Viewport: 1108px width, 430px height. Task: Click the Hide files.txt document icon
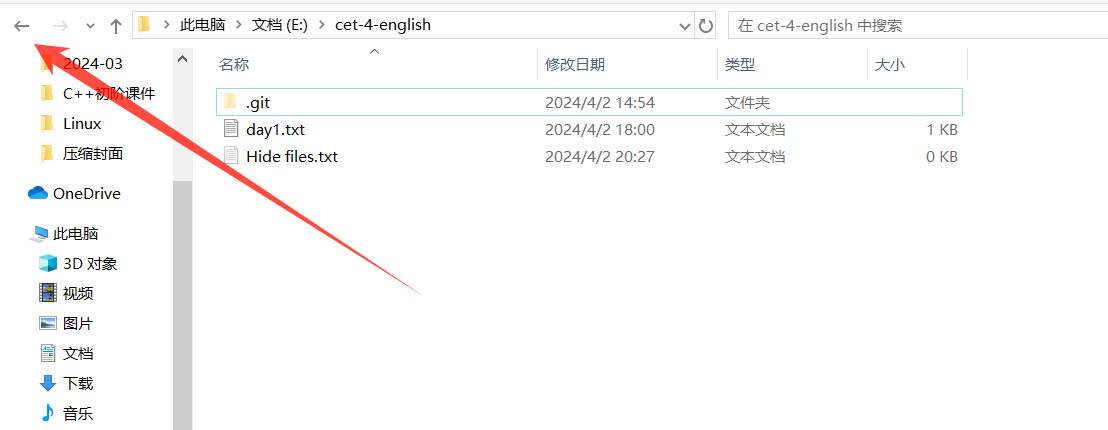(230, 155)
